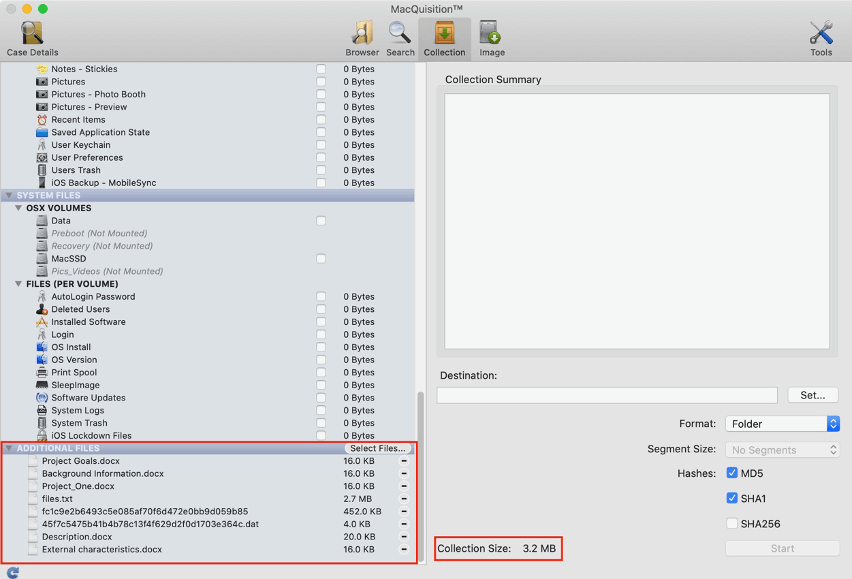This screenshot has width=852, height=579.
Task: Click the Destination path field
Action: 606,395
